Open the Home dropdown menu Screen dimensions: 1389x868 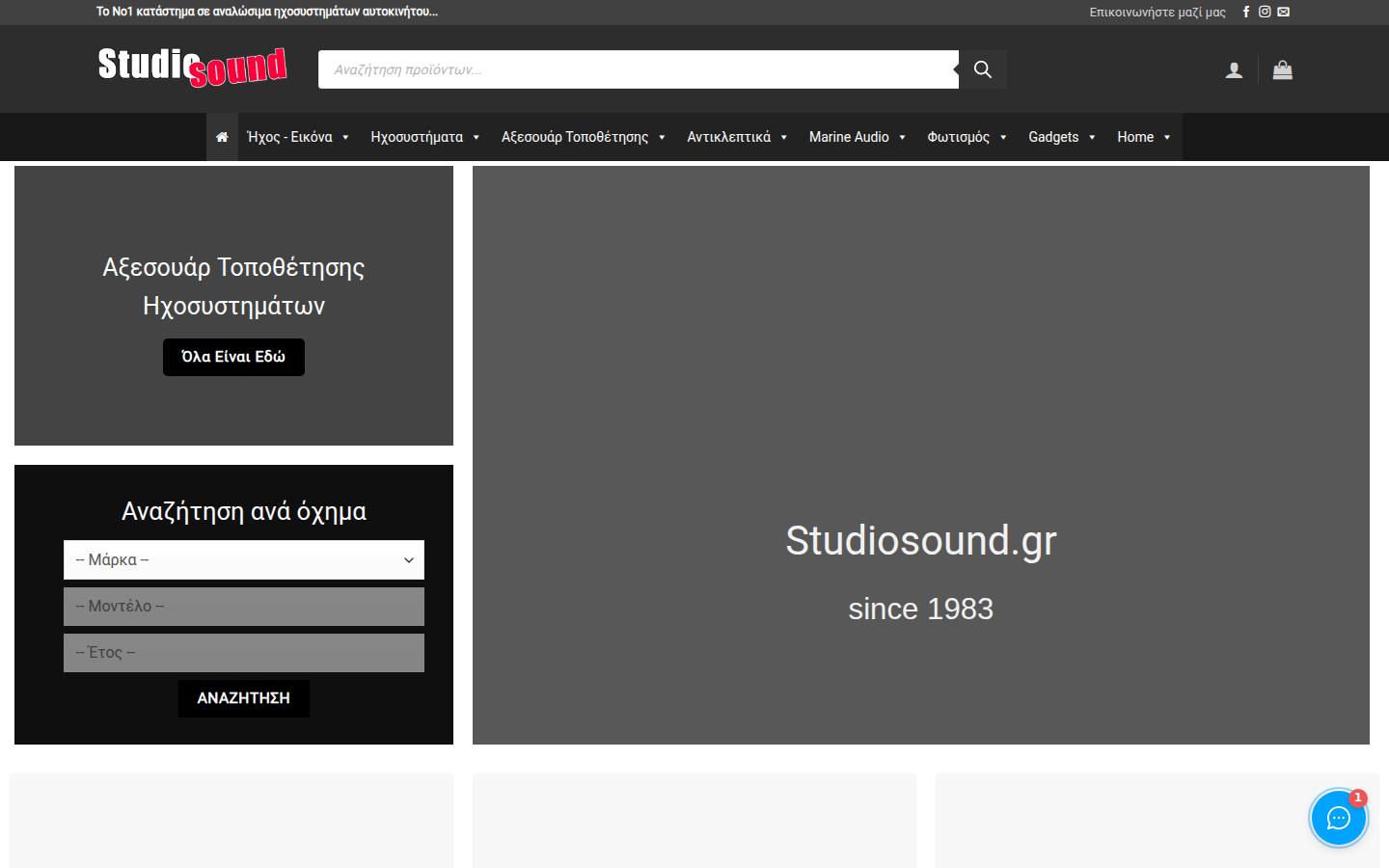pyautogui.click(x=1144, y=137)
